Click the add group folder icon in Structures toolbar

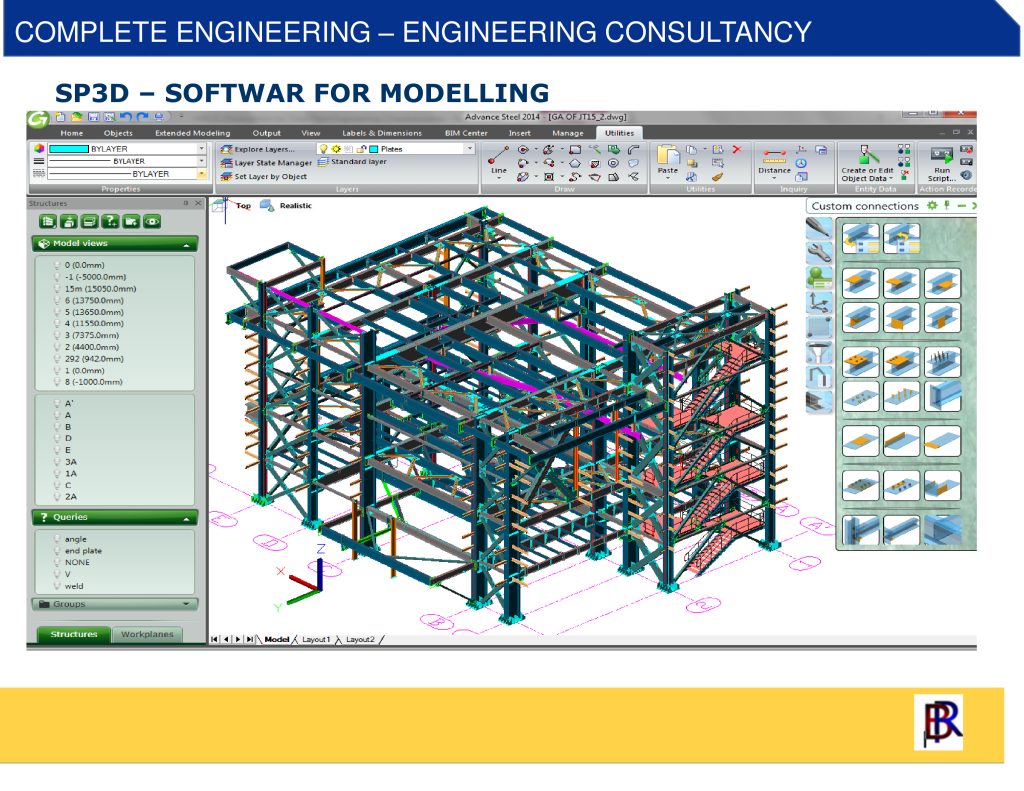(131, 222)
